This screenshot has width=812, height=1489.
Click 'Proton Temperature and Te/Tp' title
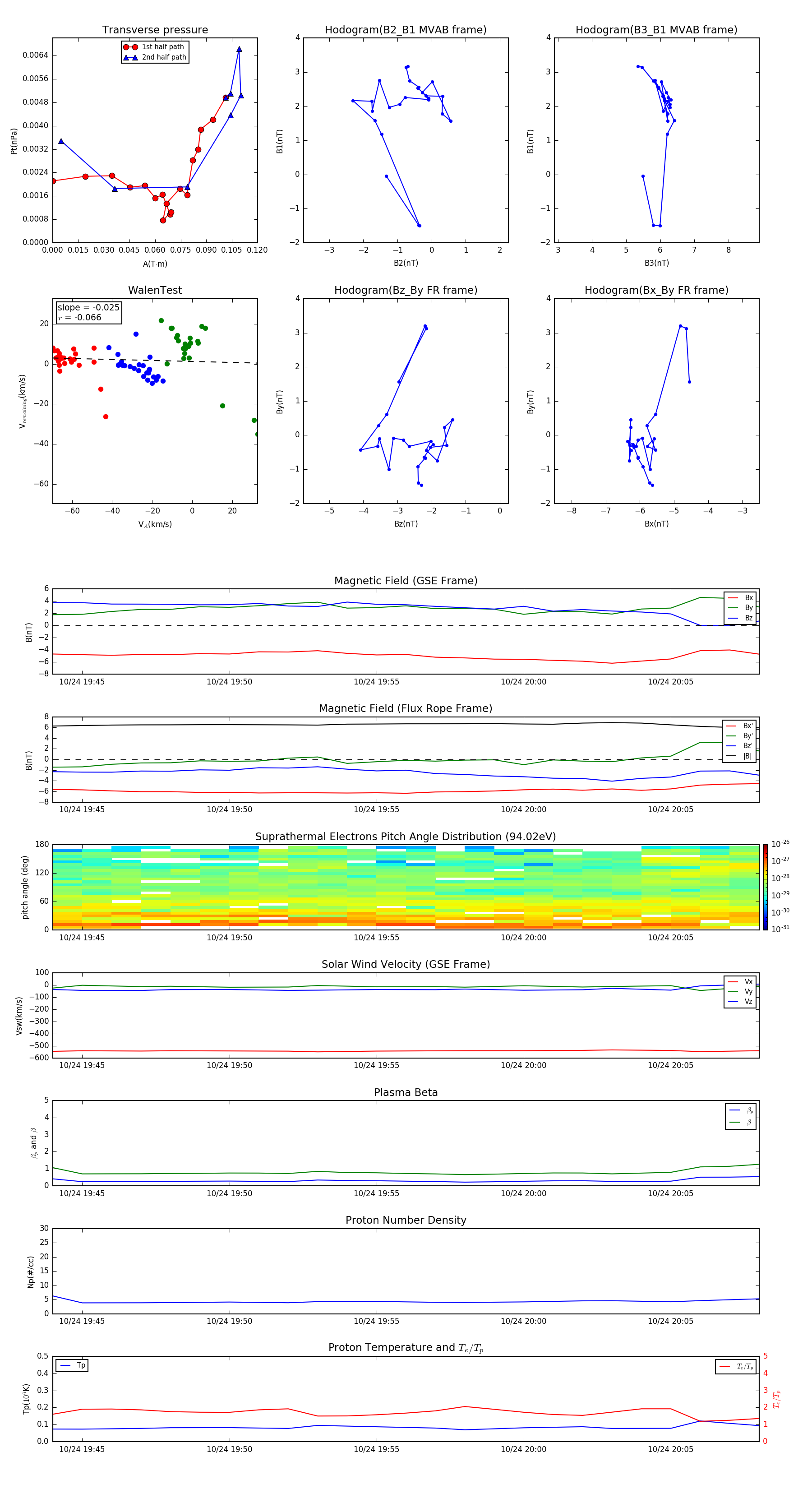(406, 1348)
